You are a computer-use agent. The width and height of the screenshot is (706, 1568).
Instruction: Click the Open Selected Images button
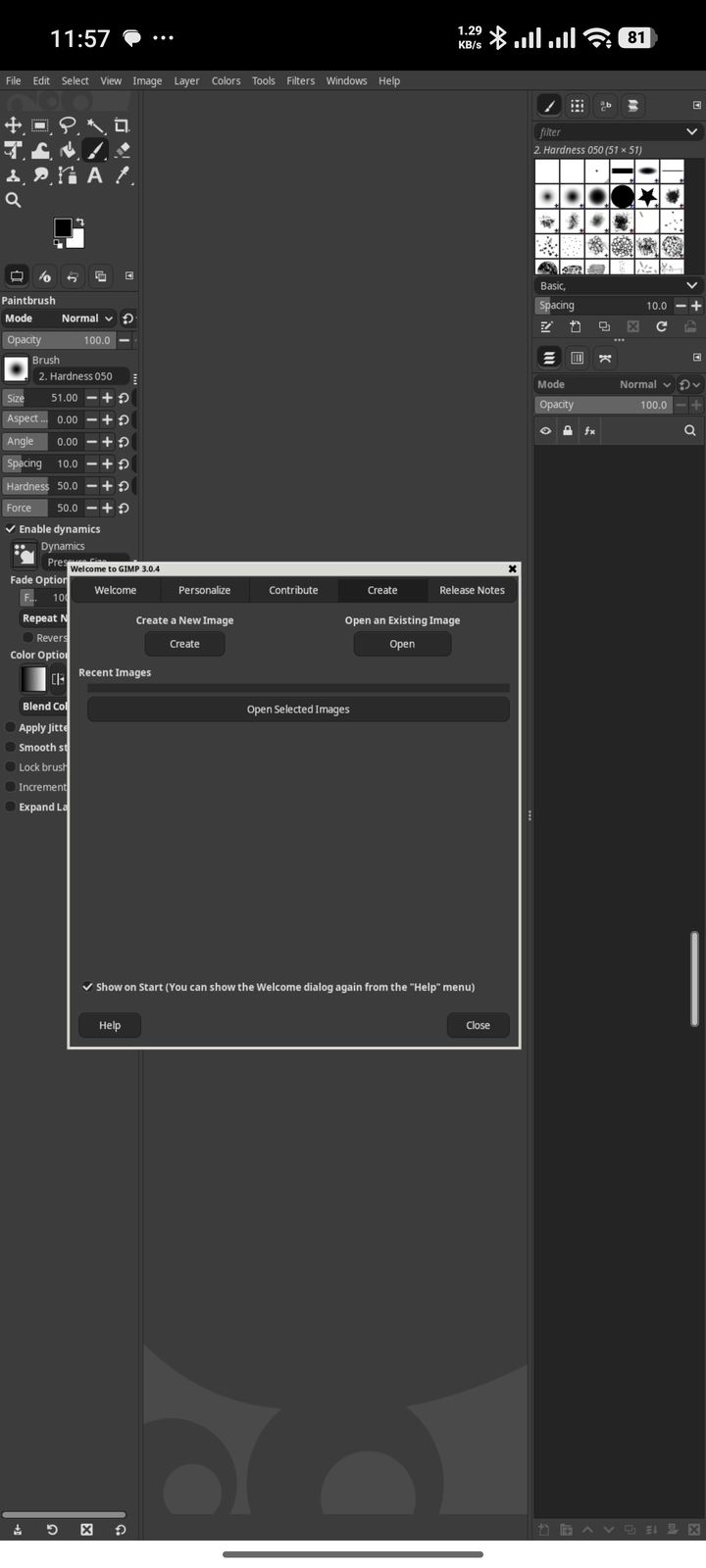coord(298,710)
